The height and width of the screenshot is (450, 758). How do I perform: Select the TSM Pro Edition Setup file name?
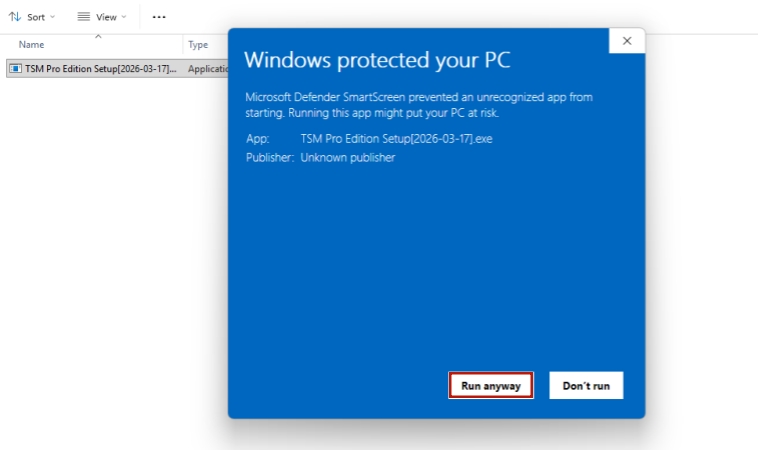(100, 68)
